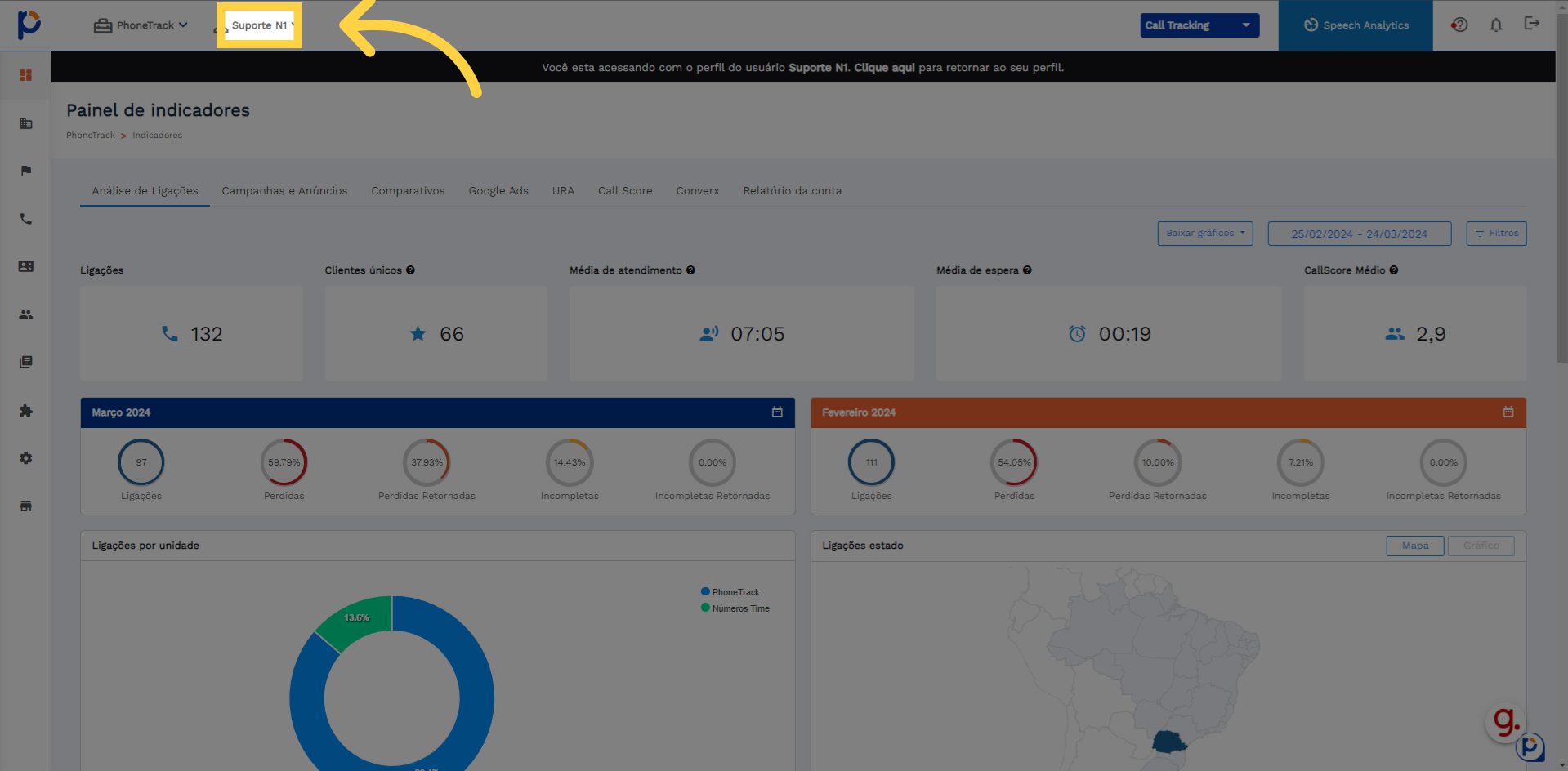1568x771 pixels.
Task: Click help icon beside Média de espera
Action: click(x=1027, y=270)
